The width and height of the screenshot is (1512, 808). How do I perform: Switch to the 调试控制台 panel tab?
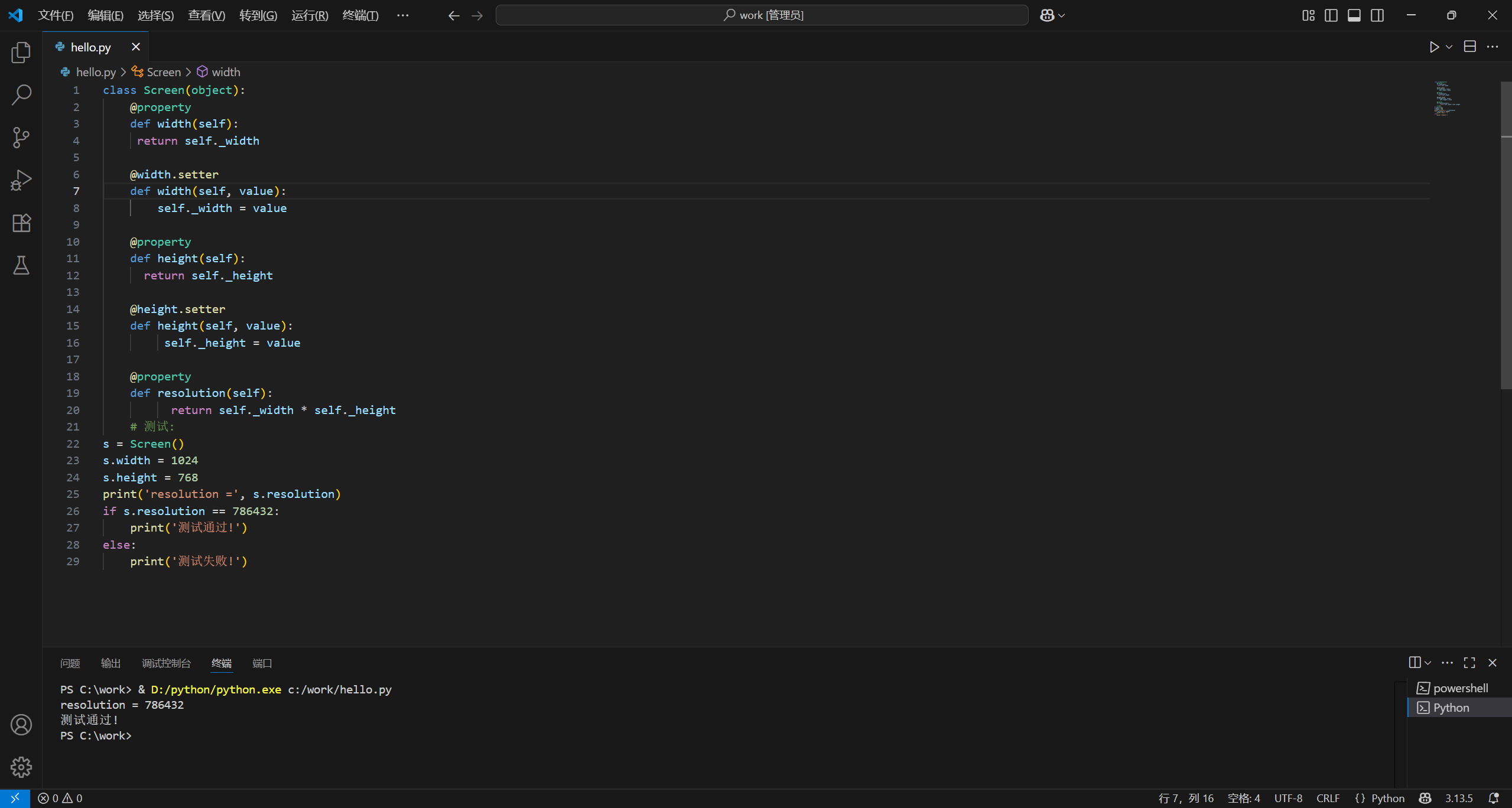pos(166,663)
